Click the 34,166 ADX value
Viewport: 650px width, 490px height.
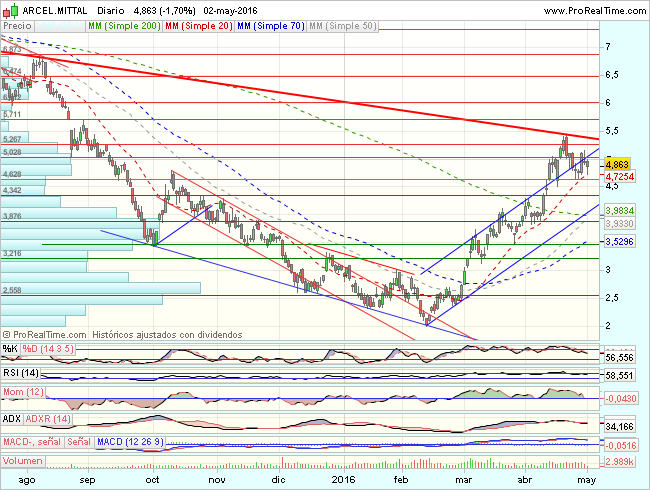click(x=619, y=426)
